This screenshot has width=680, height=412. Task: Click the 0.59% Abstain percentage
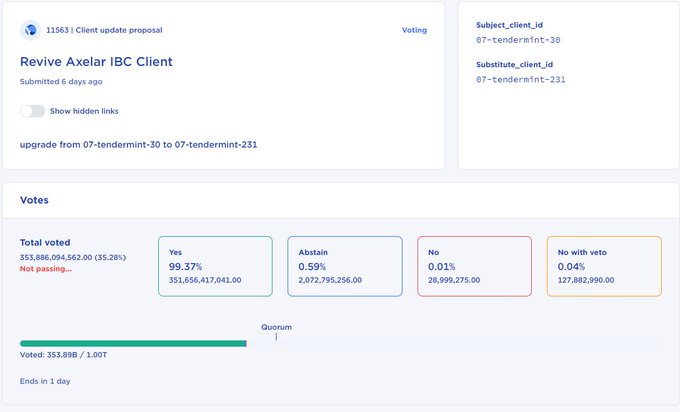click(x=312, y=267)
